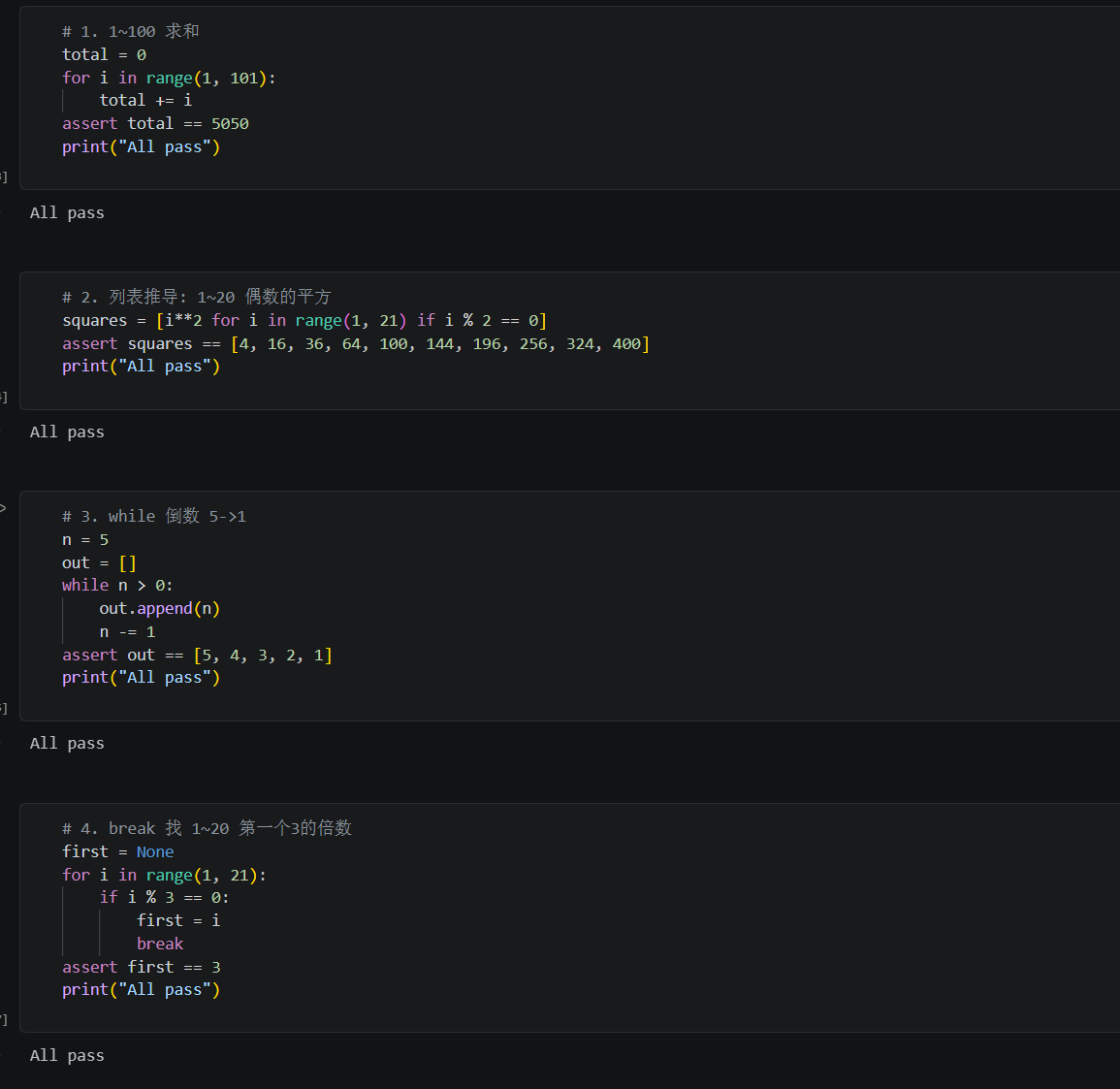
Task: Click the comment line '# 1. 1~100 求和'
Action: pos(131,31)
